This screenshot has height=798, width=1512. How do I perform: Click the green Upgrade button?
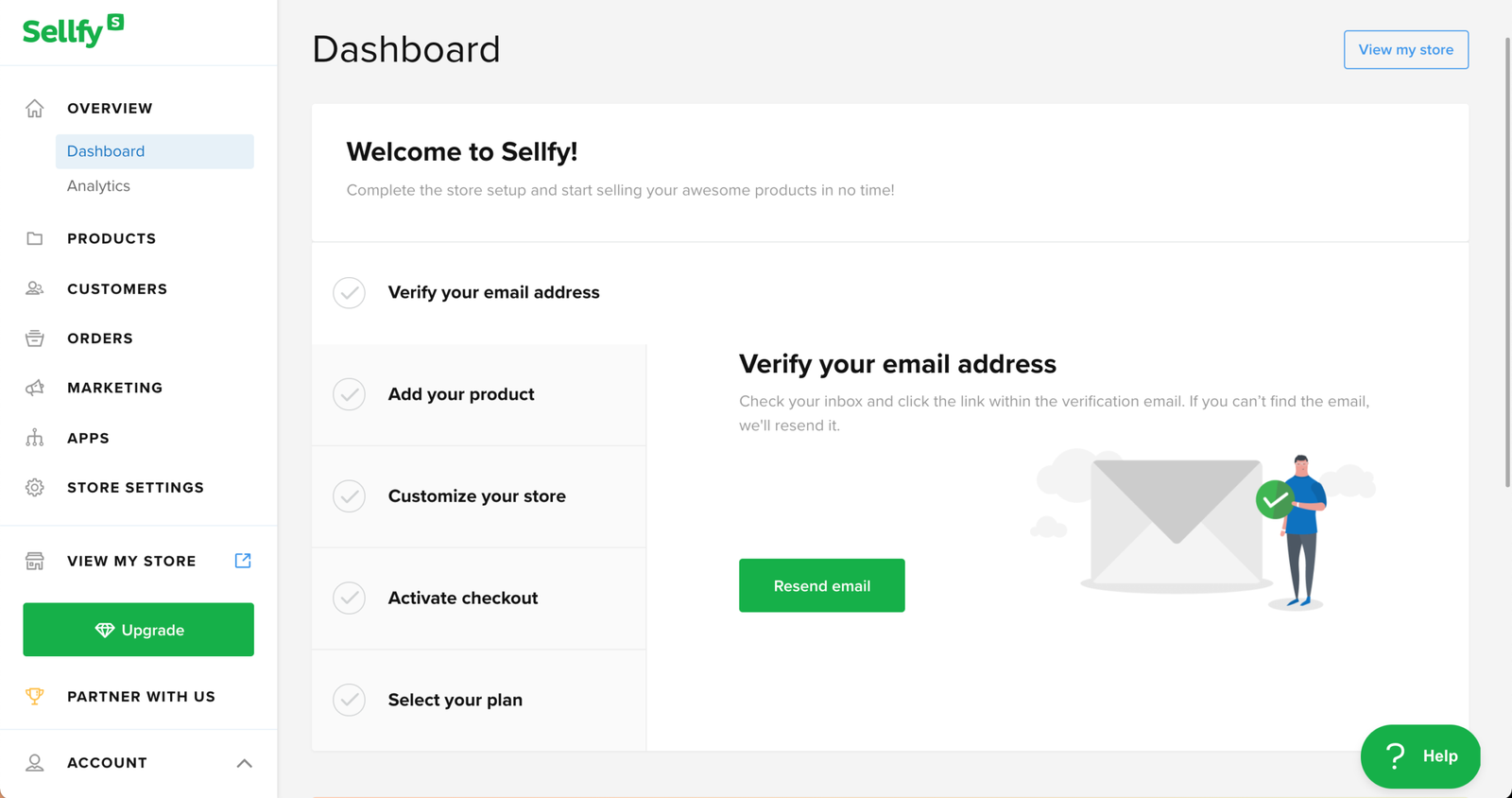(x=139, y=630)
